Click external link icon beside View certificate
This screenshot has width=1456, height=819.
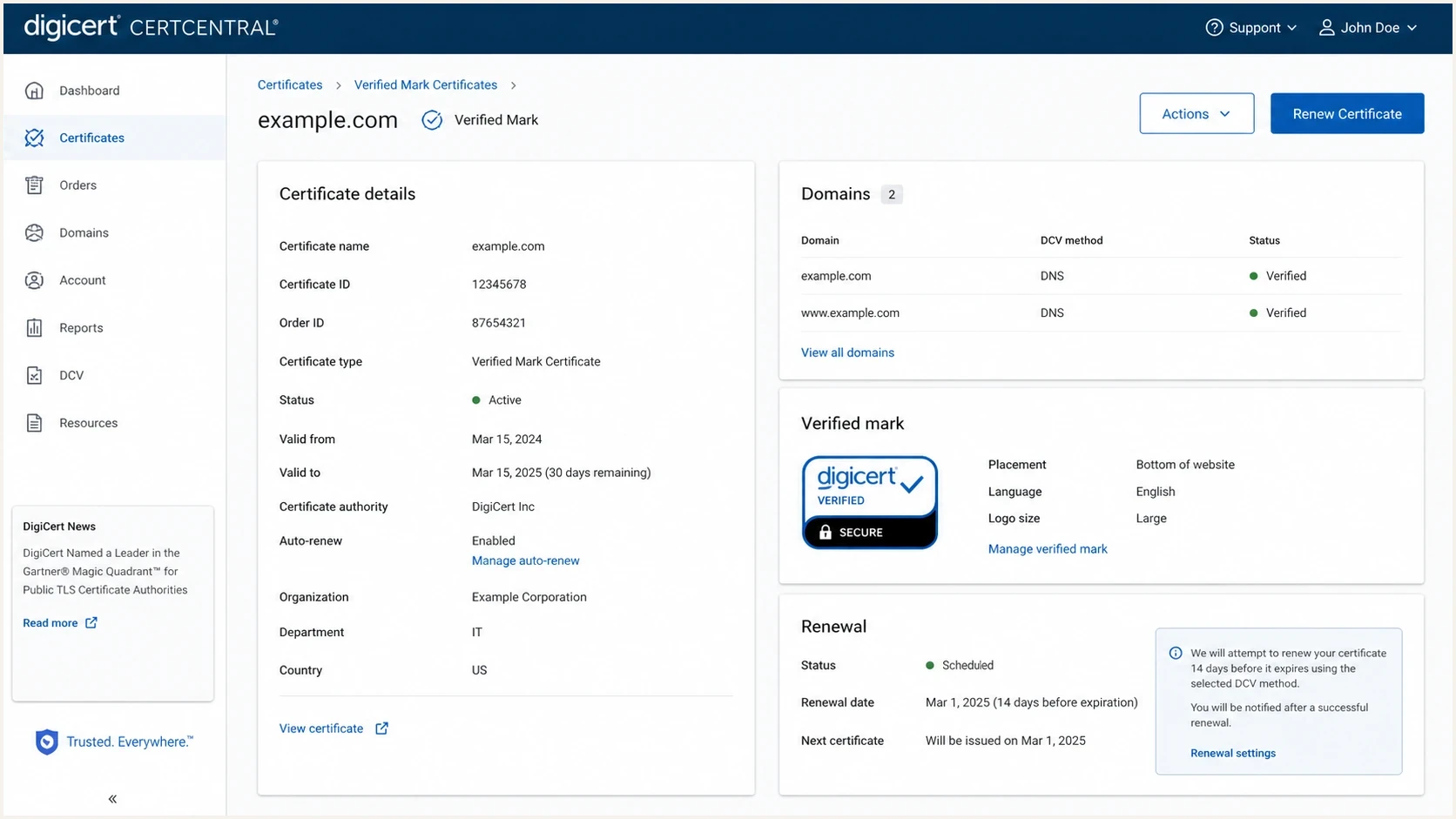[381, 728]
